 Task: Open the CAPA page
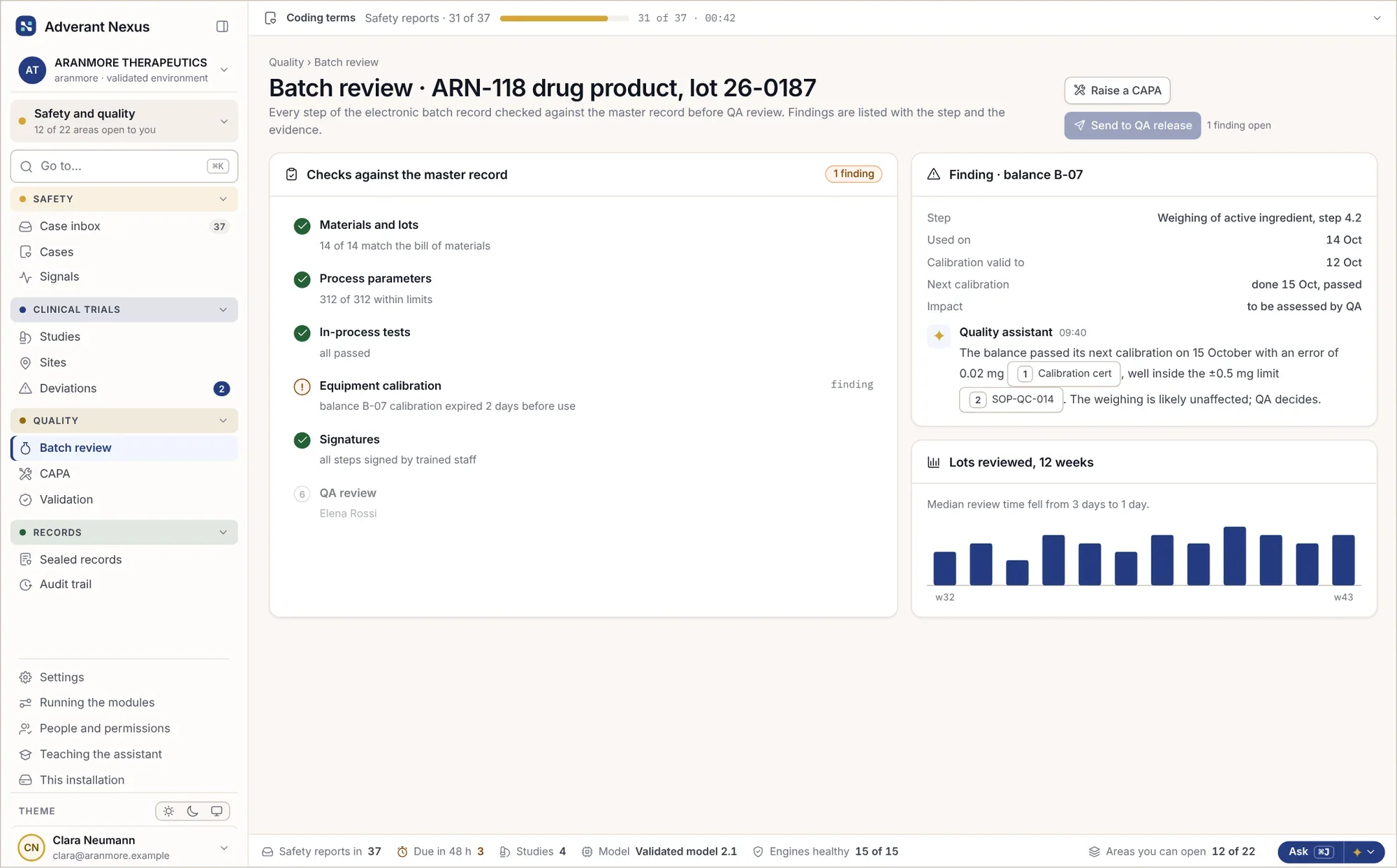pos(124,473)
